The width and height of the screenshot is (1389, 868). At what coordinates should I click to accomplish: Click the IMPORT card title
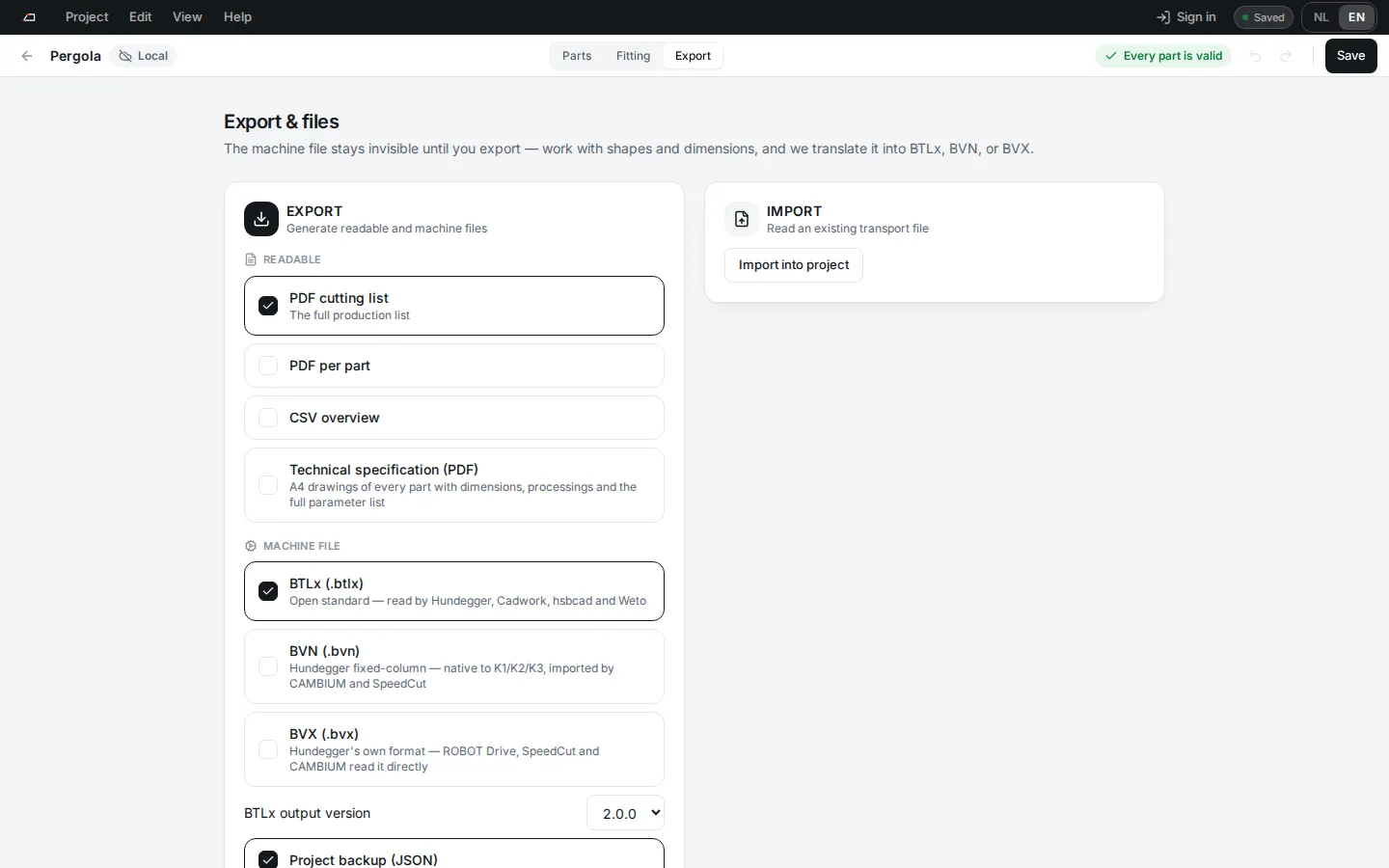[x=794, y=211]
